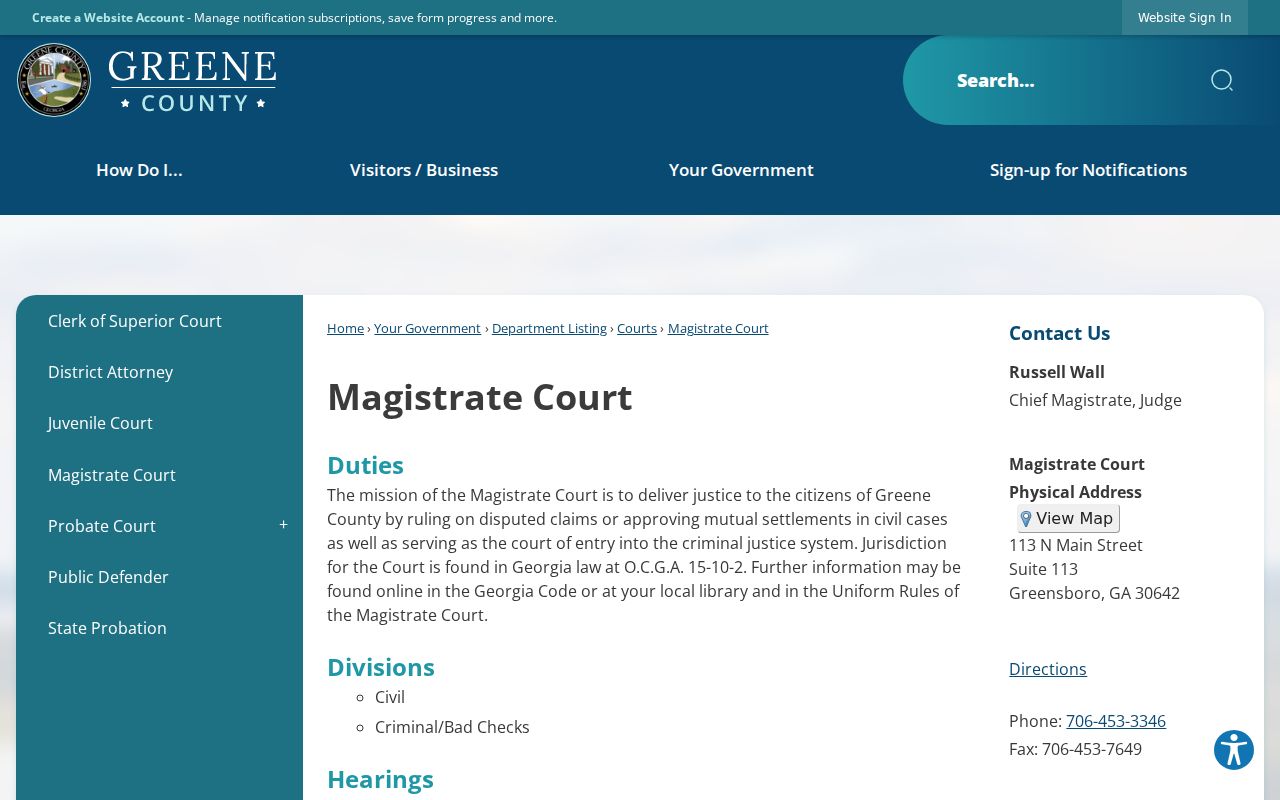
Task: Open the Visitors / Business menu
Action: click(x=424, y=170)
